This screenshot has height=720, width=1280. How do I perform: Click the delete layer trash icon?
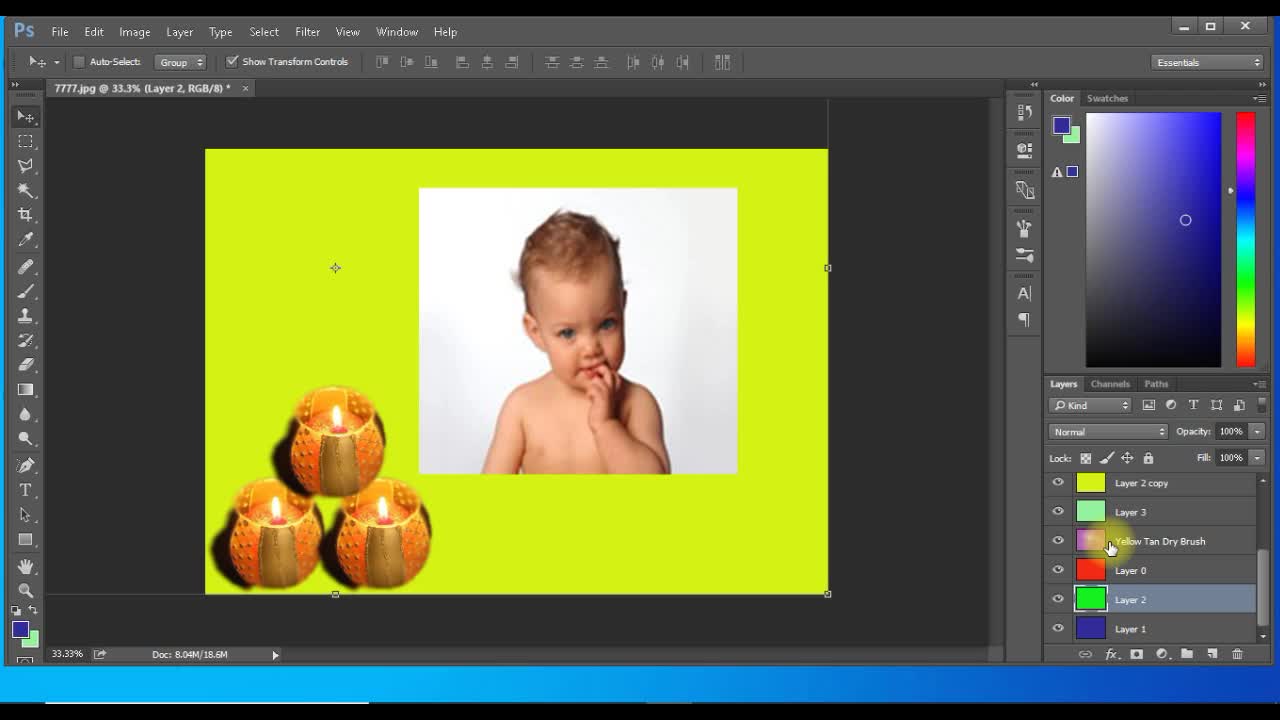[x=1237, y=654]
